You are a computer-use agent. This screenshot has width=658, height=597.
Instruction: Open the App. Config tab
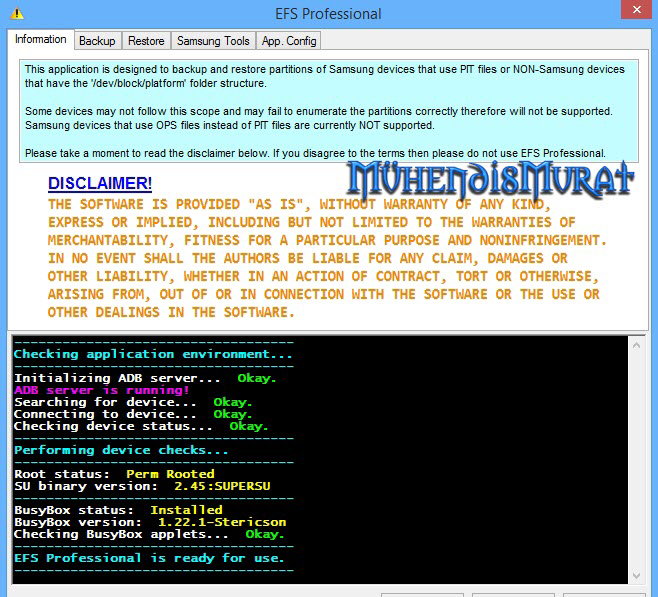(x=288, y=41)
